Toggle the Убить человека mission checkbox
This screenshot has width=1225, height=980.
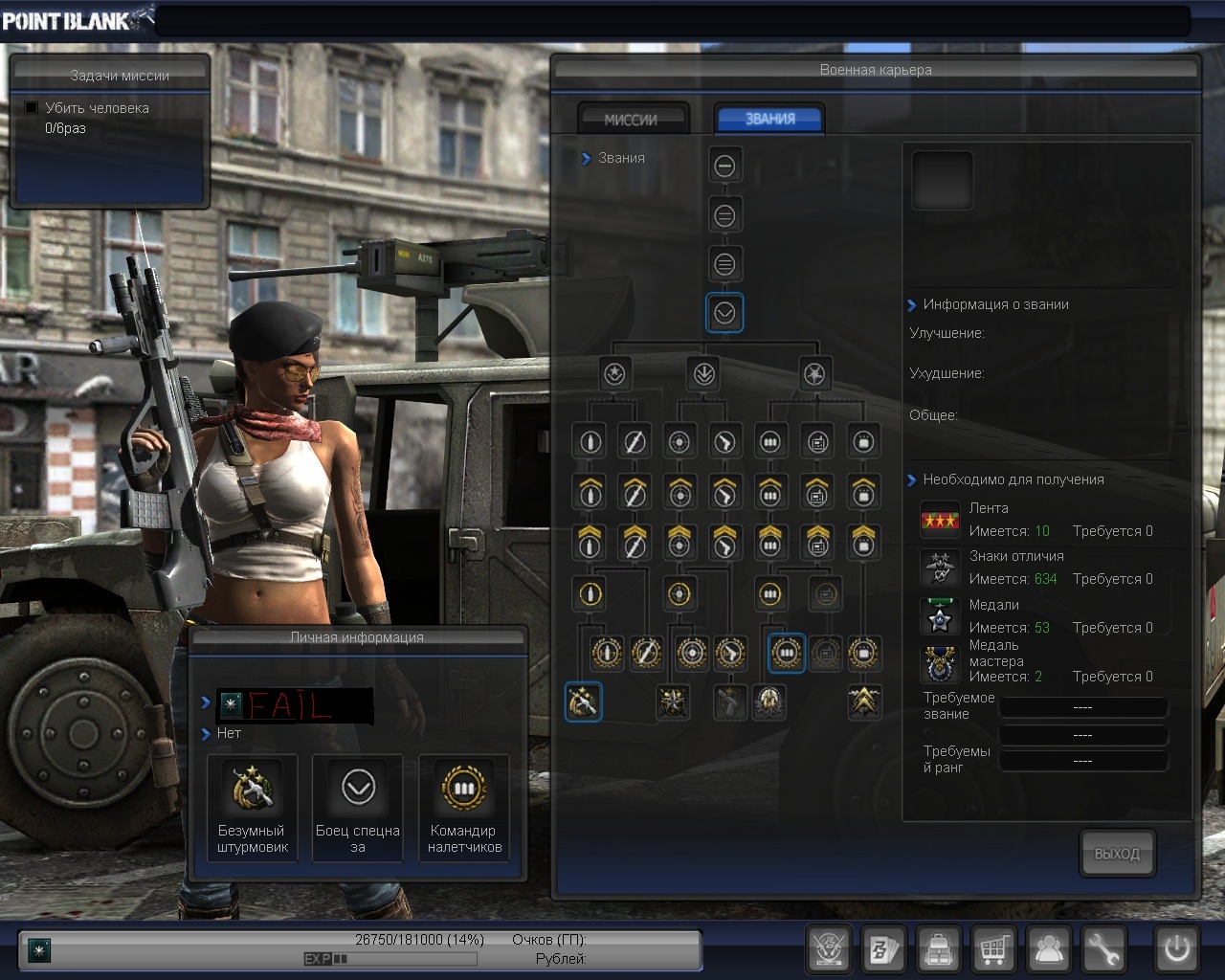pos(32,108)
